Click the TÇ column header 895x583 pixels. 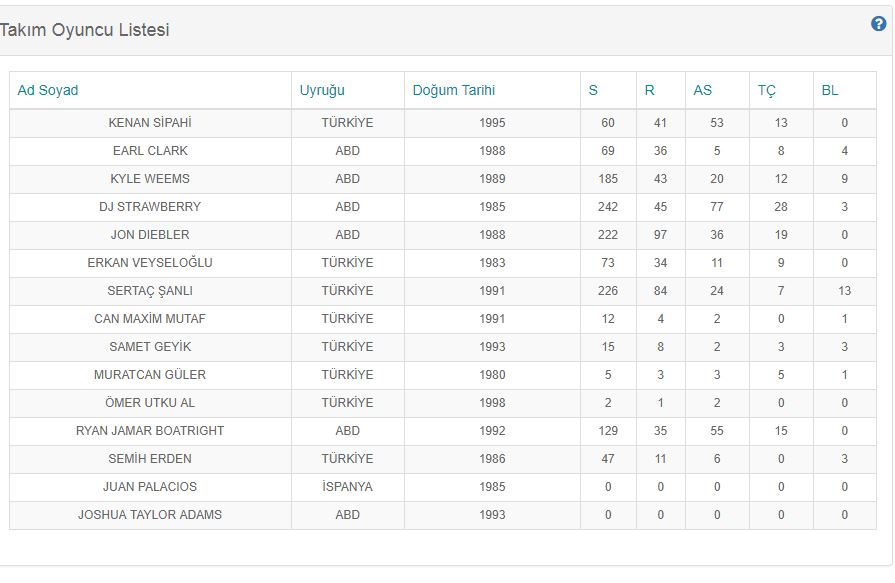767,90
